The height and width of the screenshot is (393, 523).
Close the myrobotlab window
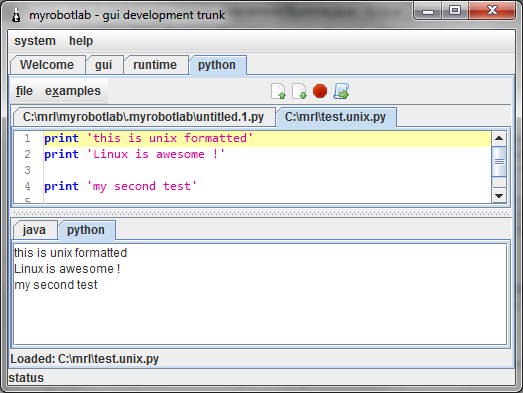point(492,11)
